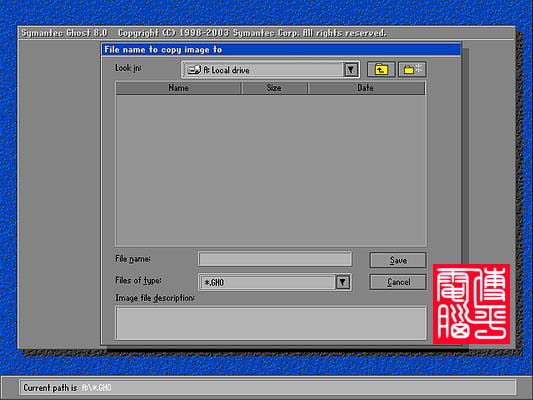Viewport: 533px width, 400px height.
Task: Click the File name label
Action: tap(133, 259)
